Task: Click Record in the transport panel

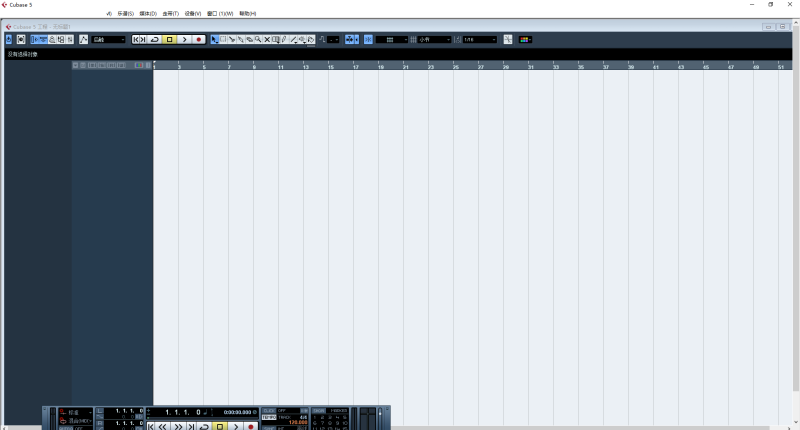Action: [x=251, y=426]
